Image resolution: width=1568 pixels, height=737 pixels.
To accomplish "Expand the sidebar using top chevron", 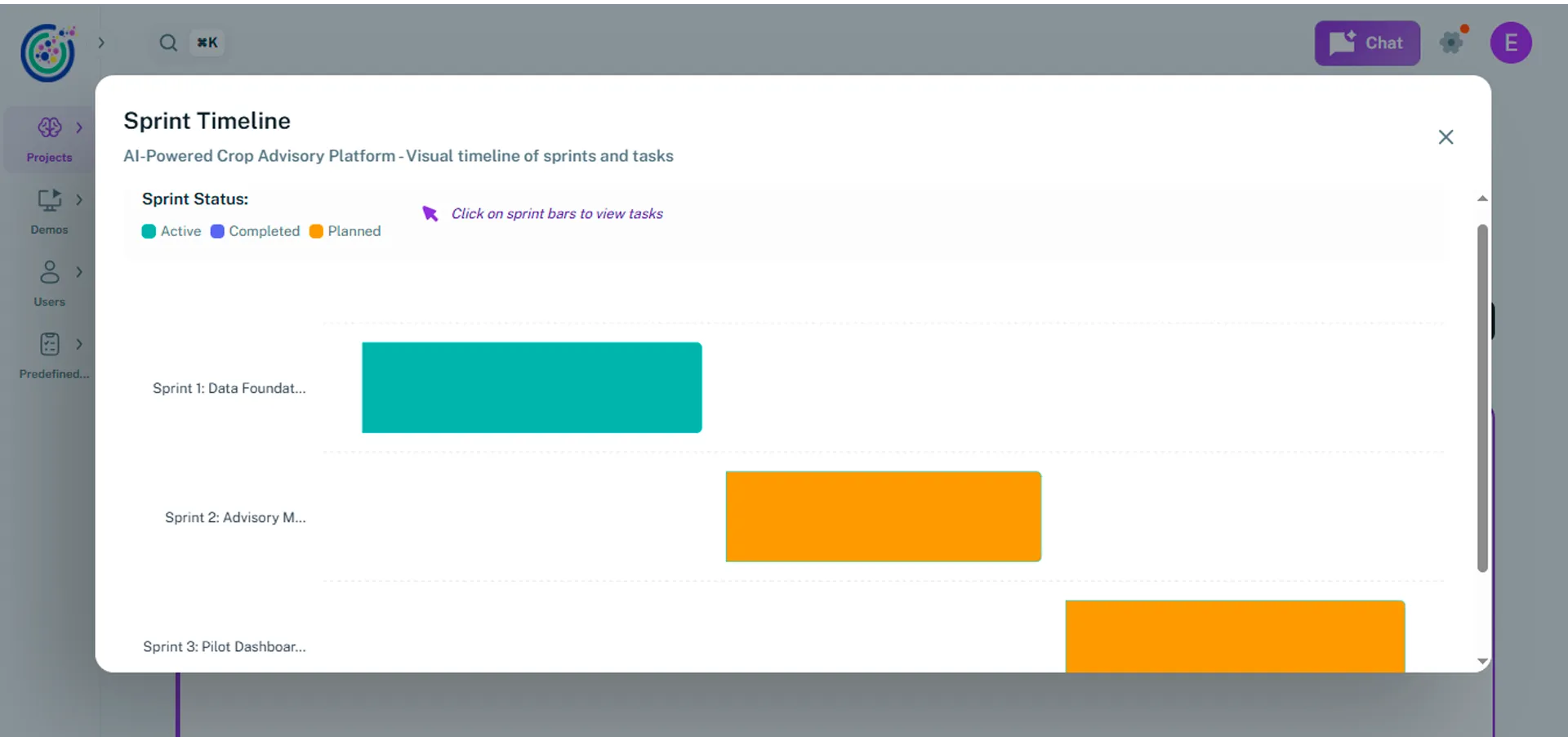I will [101, 42].
